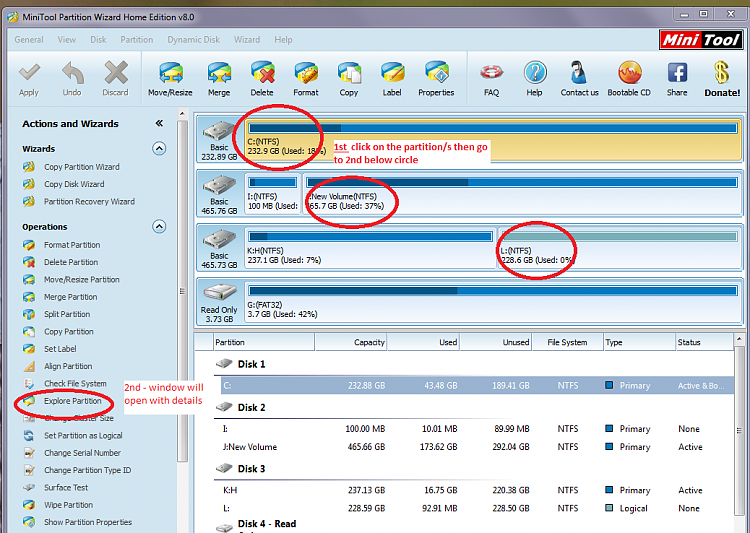Click Merge Partition operation
750x533 pixels.
tap(71, 297)
